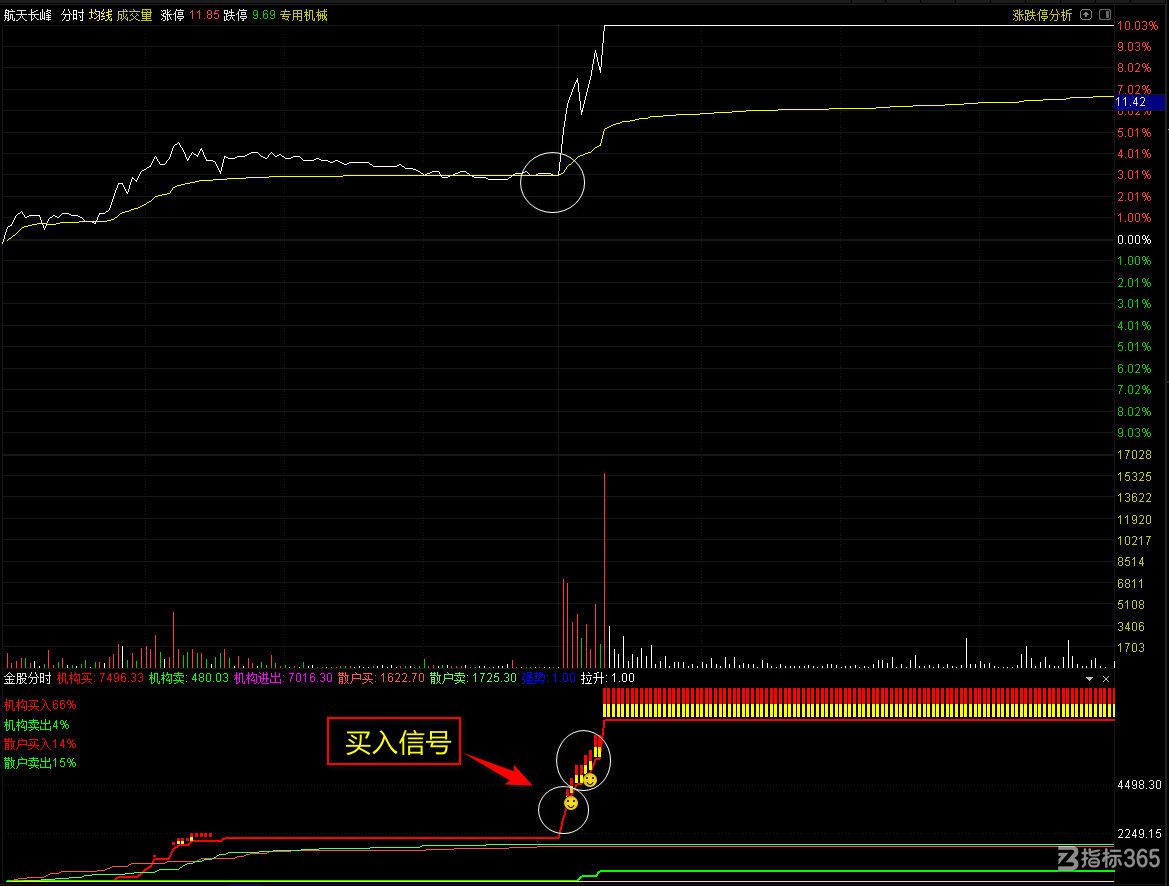Click the upper smiley buy-signal marker
The width and height of the screenshot is (1169, 886).
click(590, 780)
